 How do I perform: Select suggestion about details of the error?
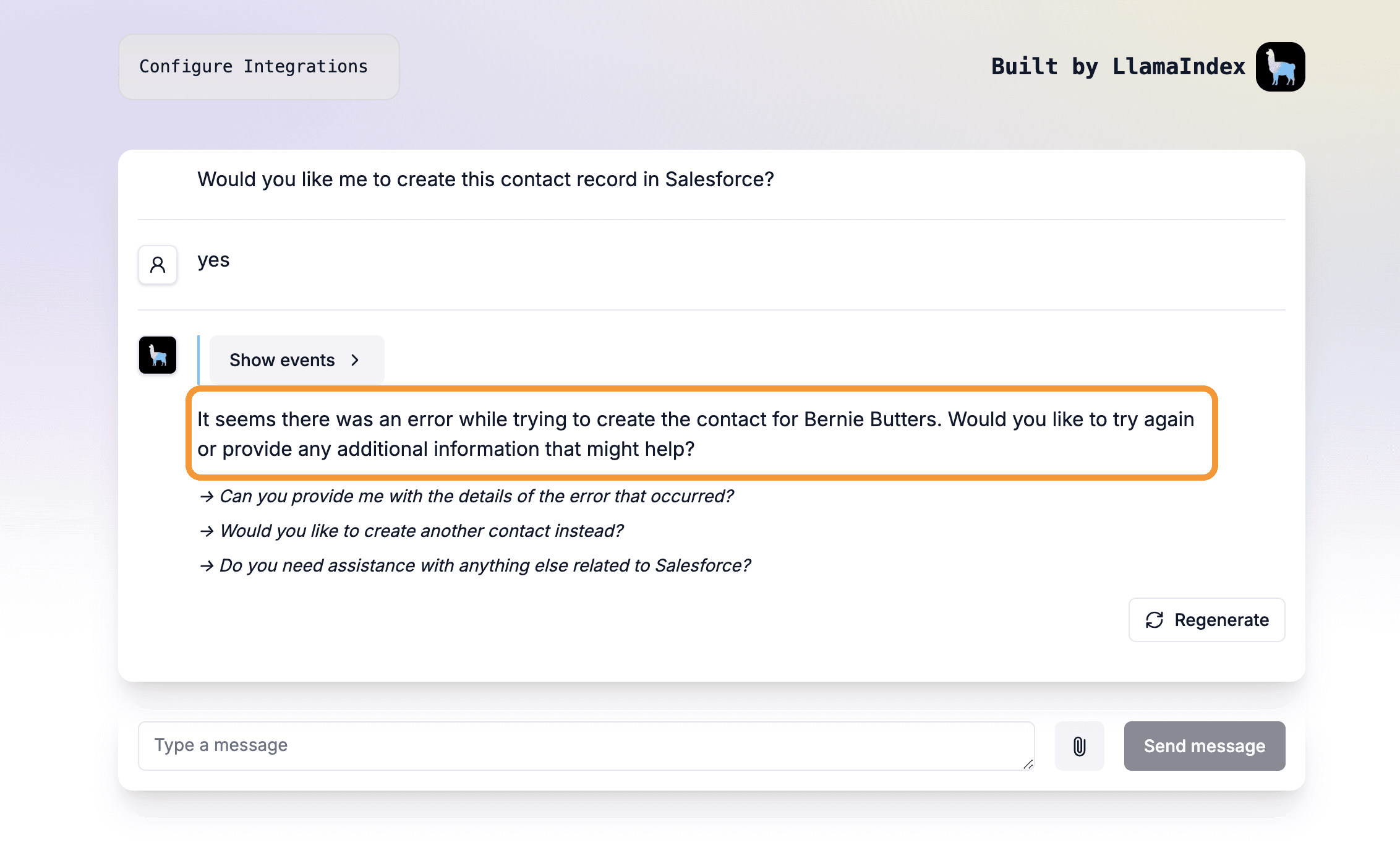476,496
